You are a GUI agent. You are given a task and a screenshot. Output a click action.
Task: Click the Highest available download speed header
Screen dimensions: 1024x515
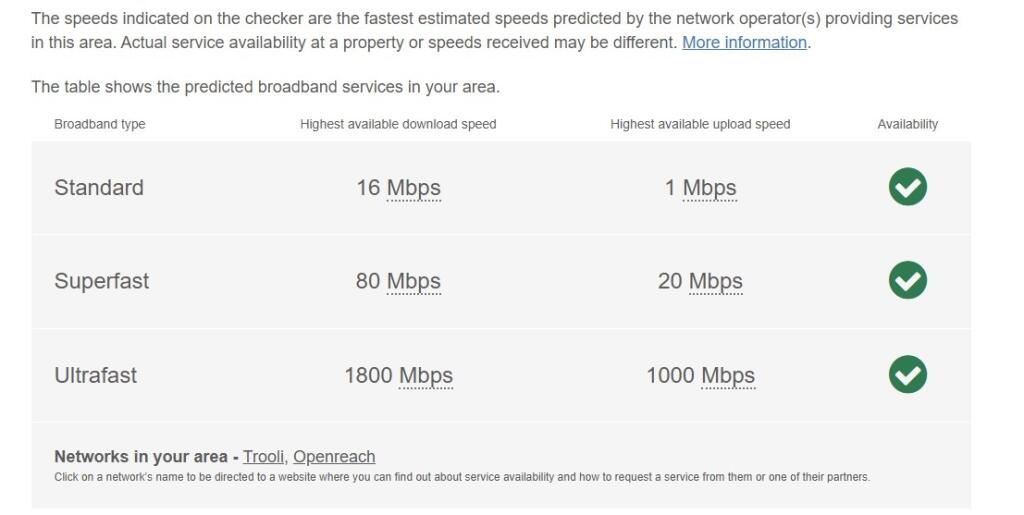click(x=398, y=124)
